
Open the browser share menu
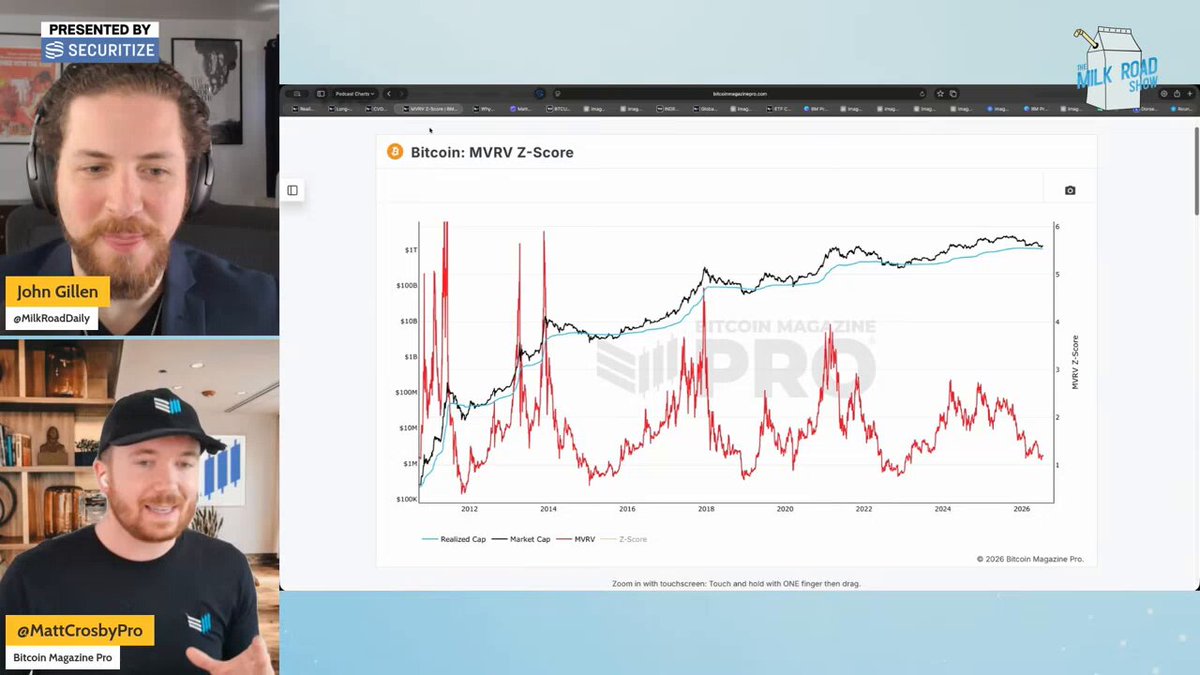pyautogui.click(x=1176, y=94)
